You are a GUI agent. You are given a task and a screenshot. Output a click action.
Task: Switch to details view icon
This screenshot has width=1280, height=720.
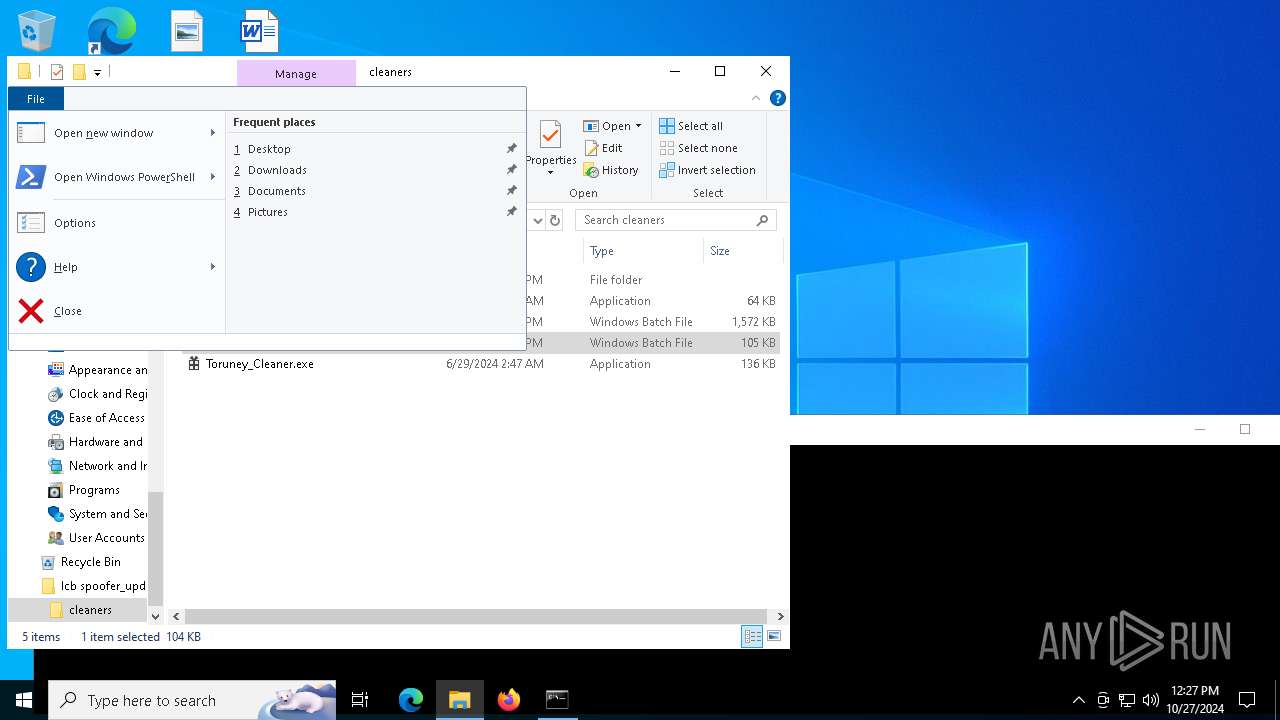(x=752, y=637)
